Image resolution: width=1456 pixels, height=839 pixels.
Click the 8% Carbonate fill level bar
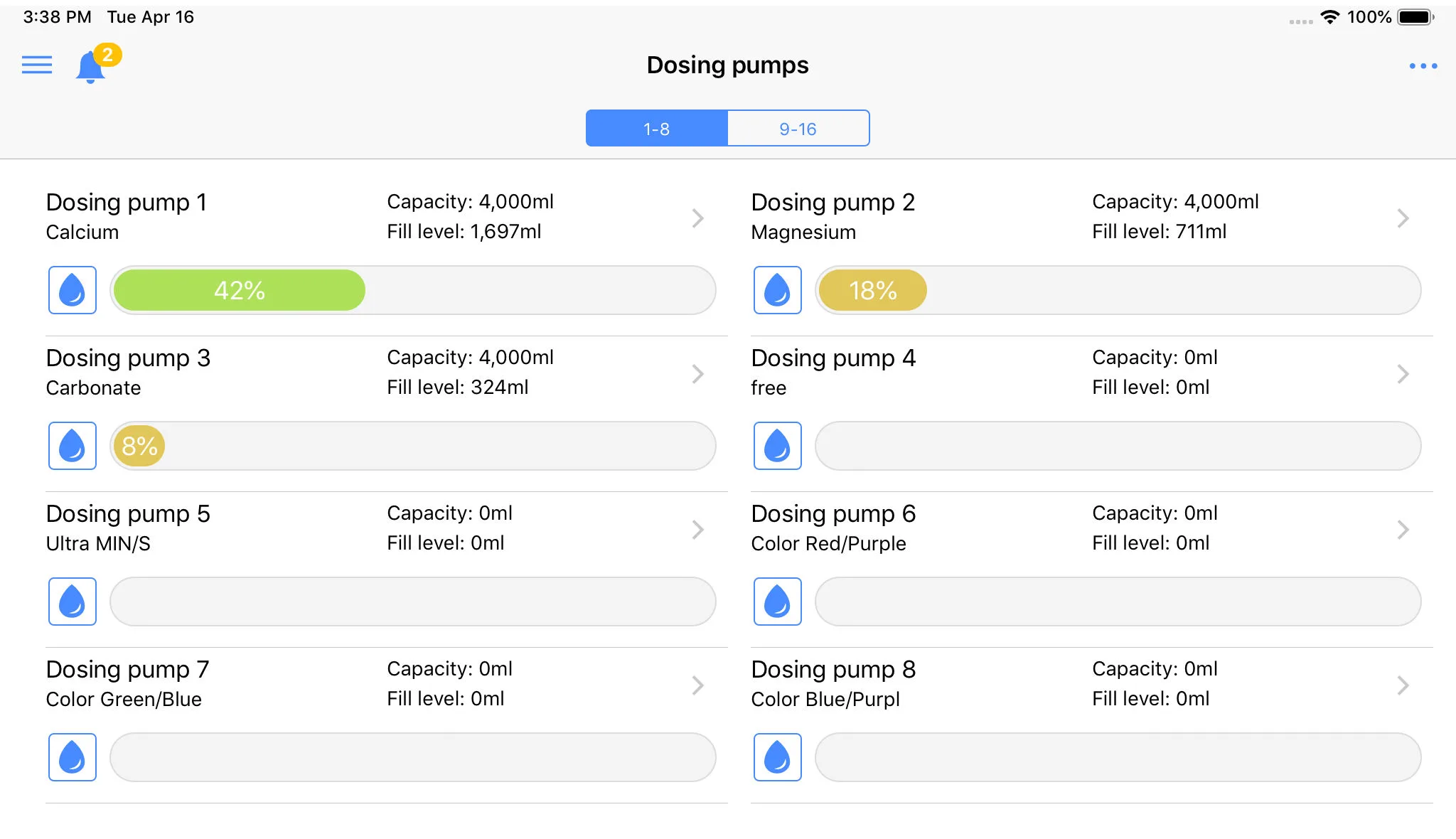pos(412,446)
